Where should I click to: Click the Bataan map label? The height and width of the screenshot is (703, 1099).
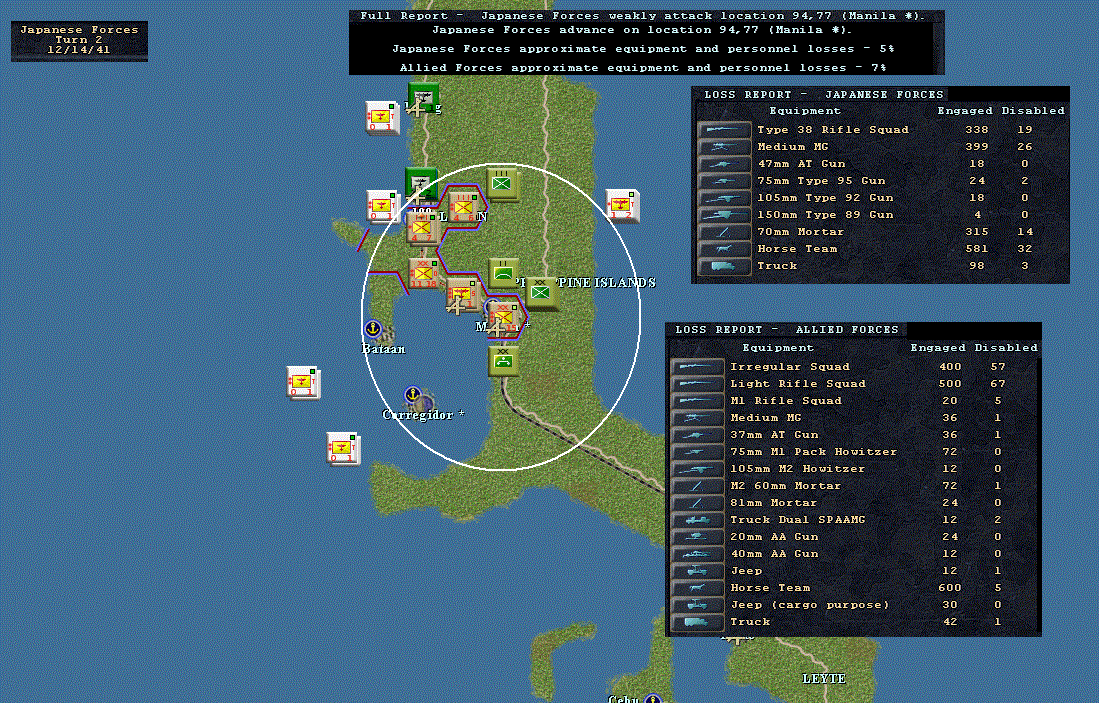[383, 349]
